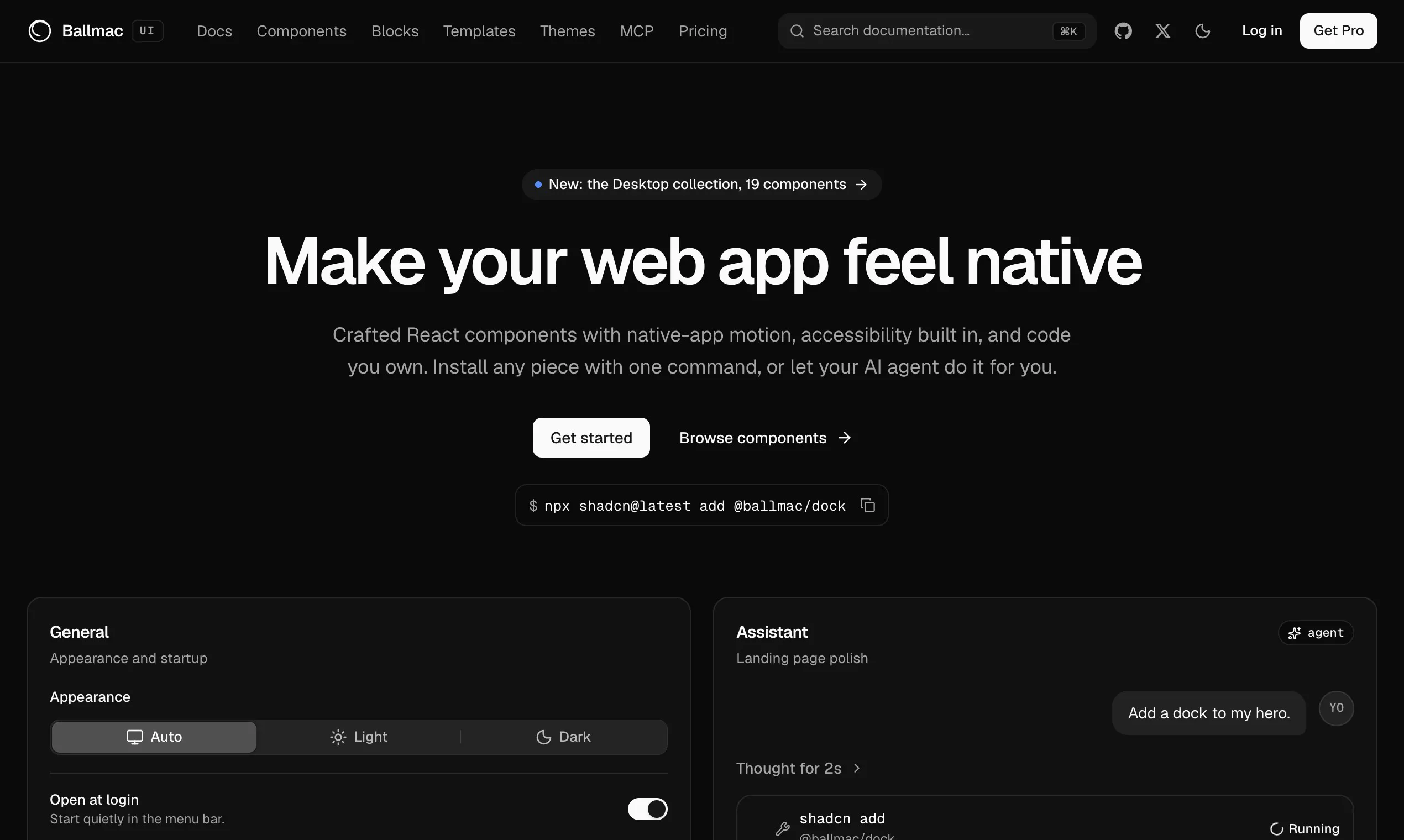Viewport: 1404px width, 840px height.
Task: Open the GitHub icon link
Action: click(1123, 30)
